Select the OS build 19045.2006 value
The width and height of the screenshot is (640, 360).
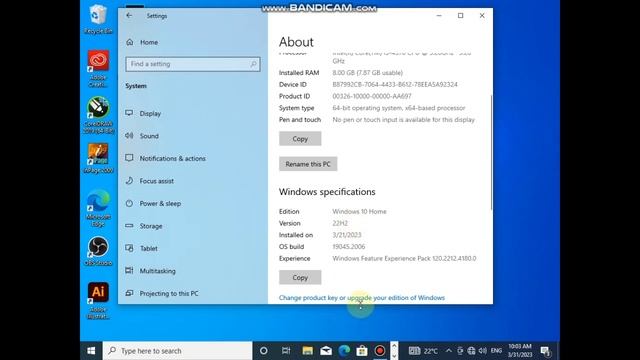click(349, 247)
